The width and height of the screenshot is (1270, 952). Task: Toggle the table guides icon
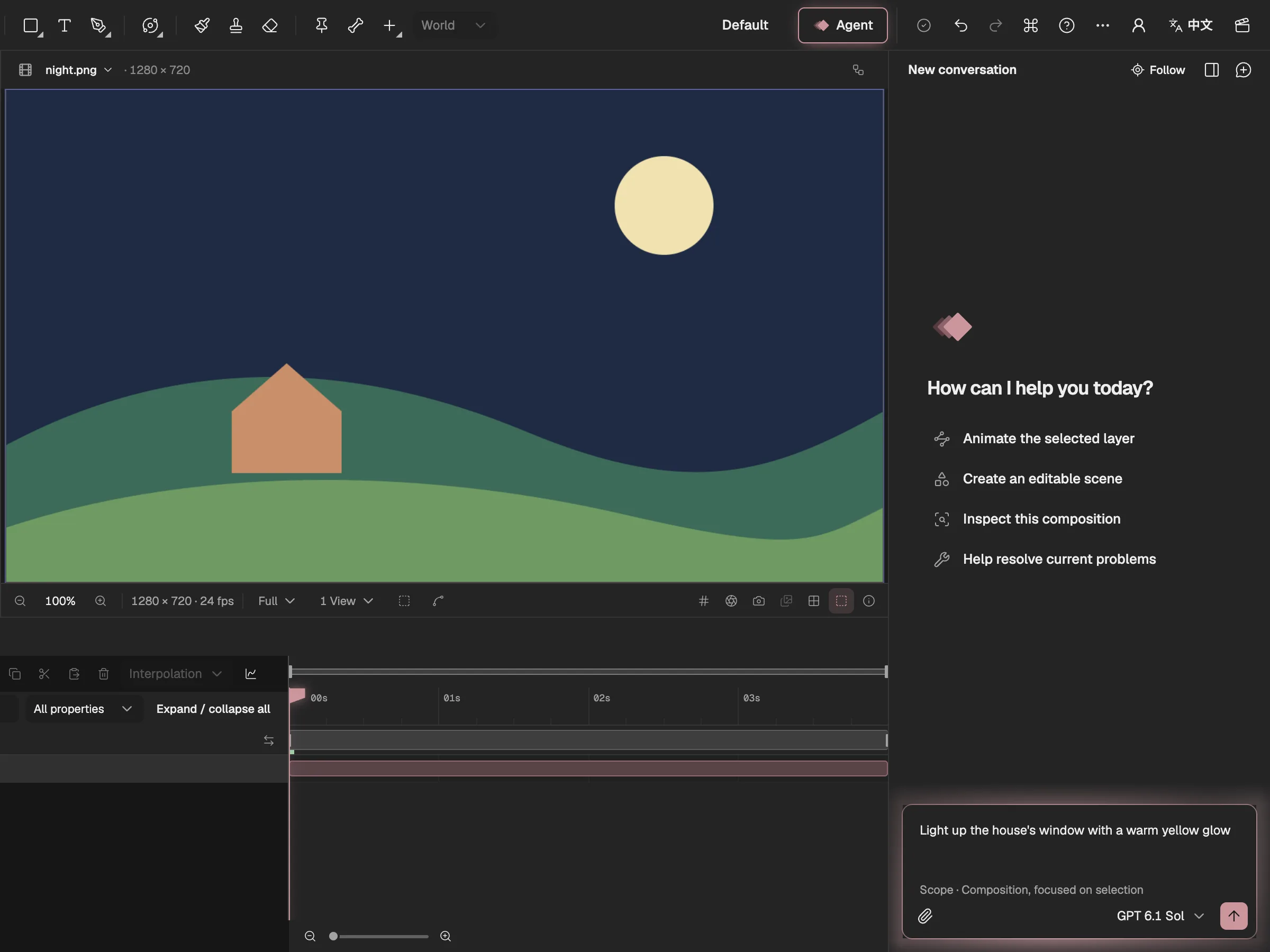[x=813, y=601]
